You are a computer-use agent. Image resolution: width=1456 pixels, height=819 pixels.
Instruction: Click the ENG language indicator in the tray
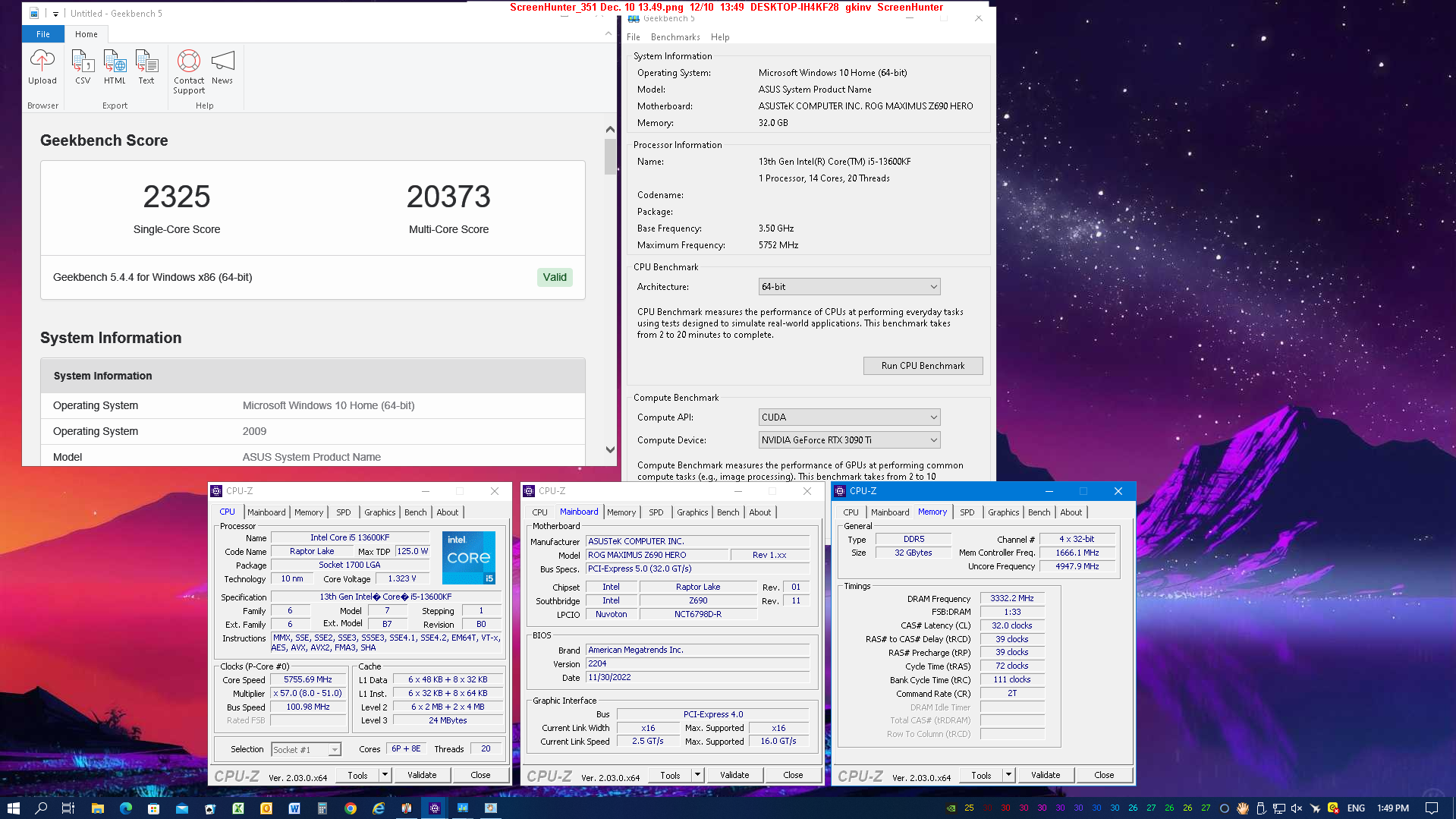pyautogui.click(x=1356, y=808)
